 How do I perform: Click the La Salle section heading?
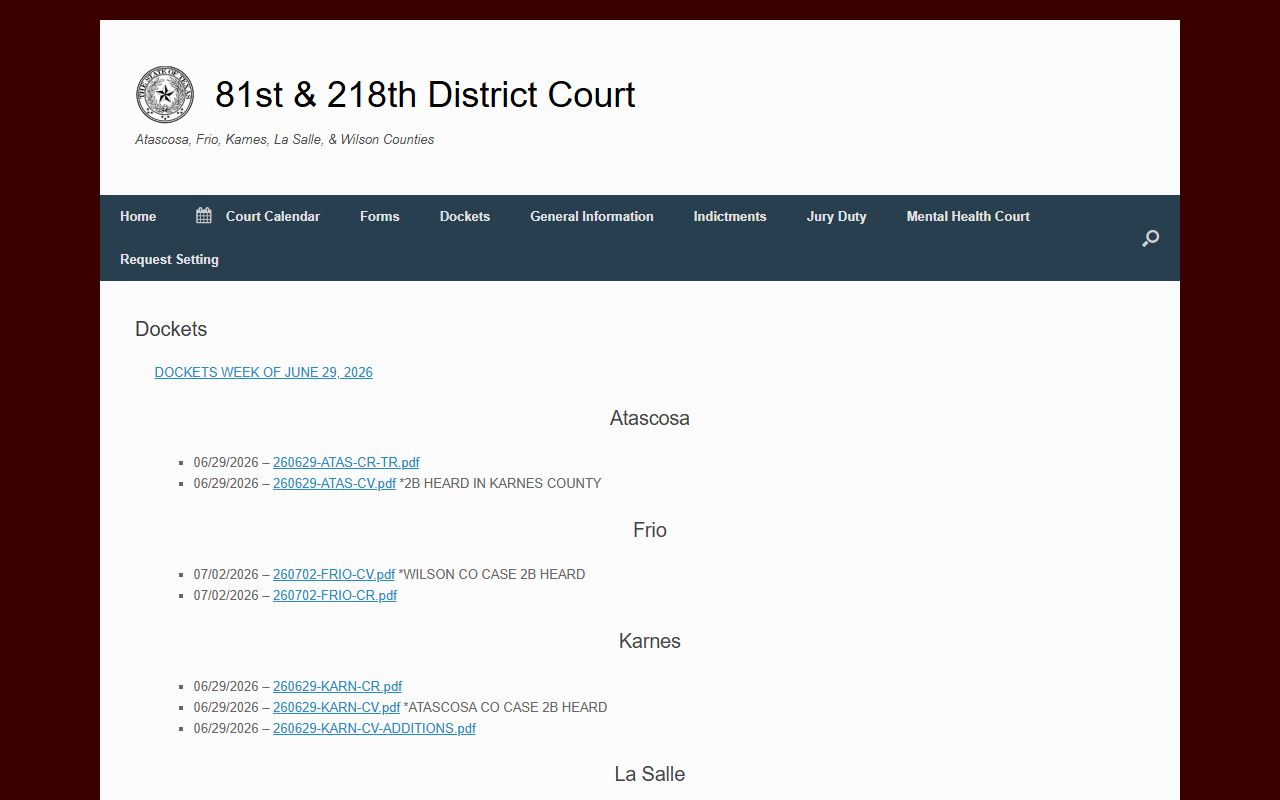650,774
